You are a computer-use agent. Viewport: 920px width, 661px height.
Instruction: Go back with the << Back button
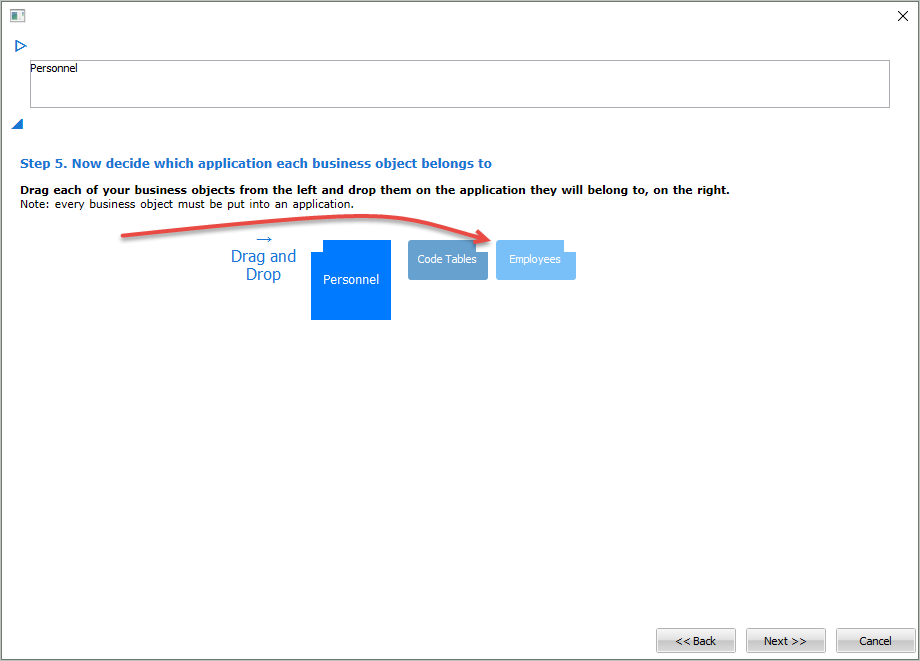tap(695, 640)
